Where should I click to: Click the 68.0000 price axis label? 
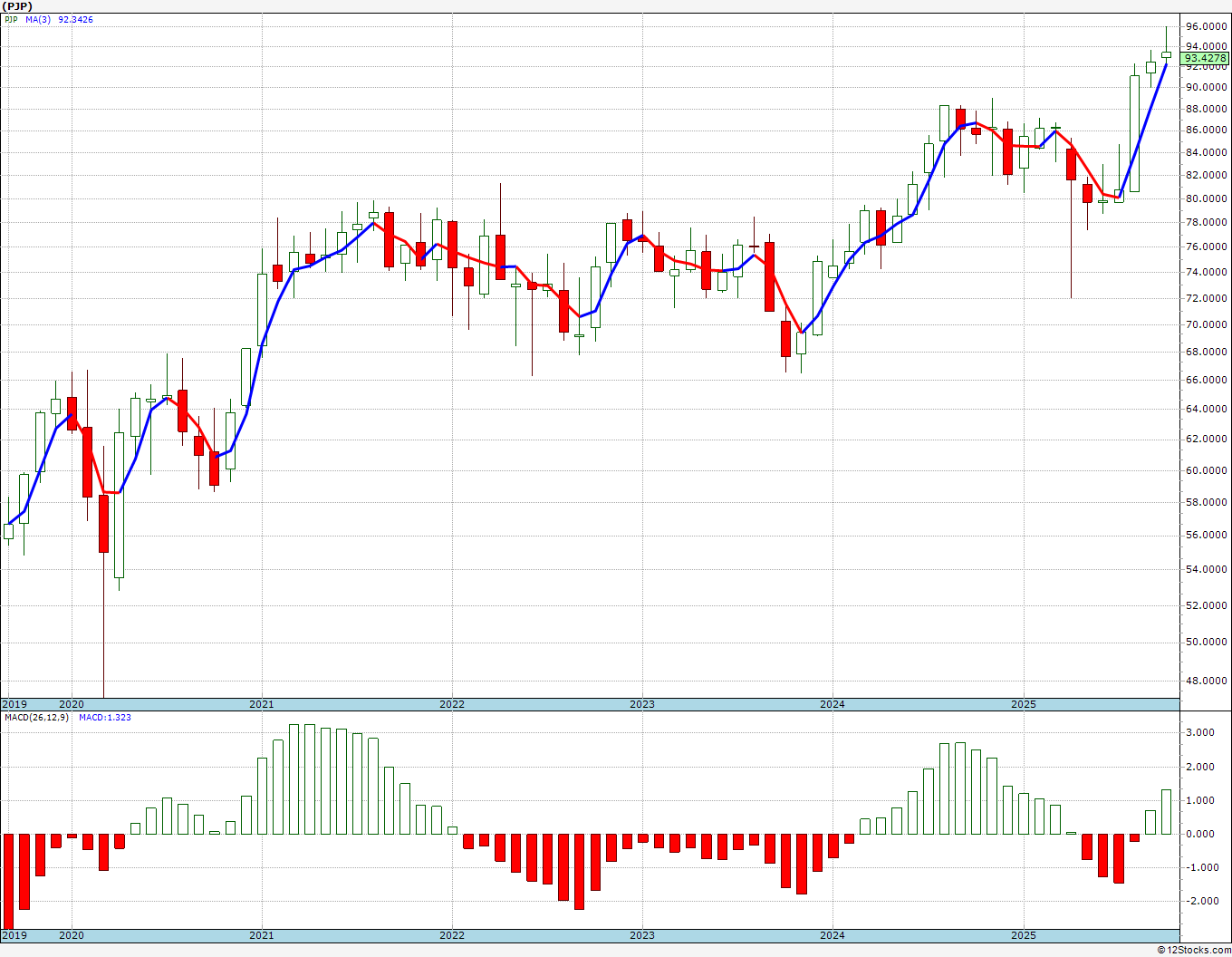click(1207, 352)
